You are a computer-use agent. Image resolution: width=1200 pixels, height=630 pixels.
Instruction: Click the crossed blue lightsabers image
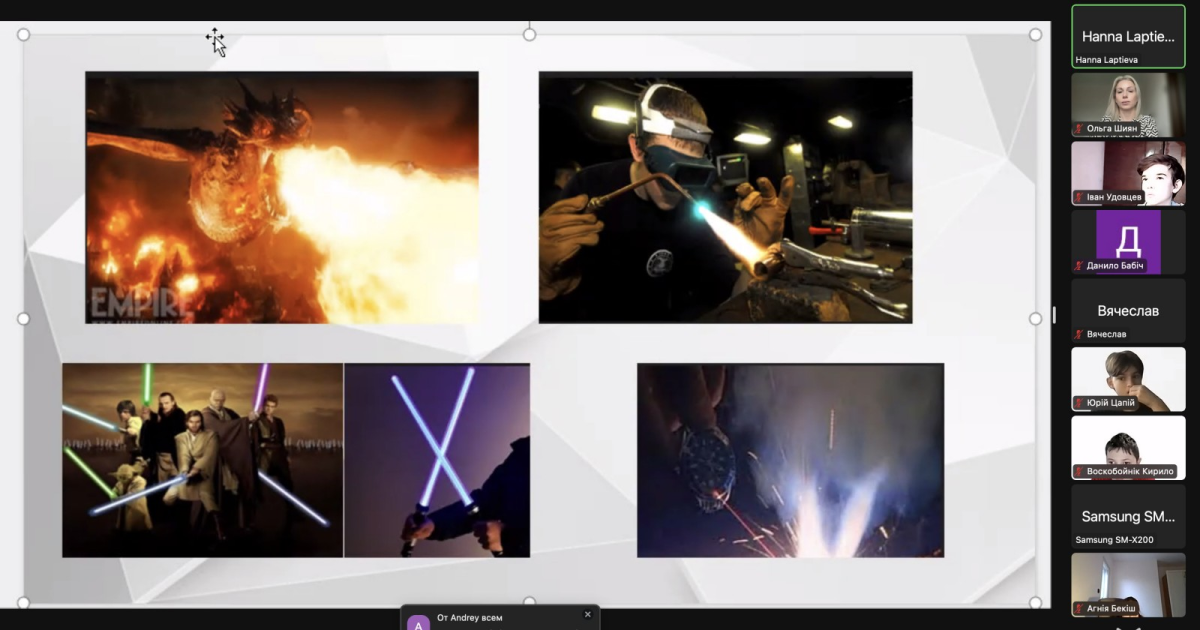[437, 460]
